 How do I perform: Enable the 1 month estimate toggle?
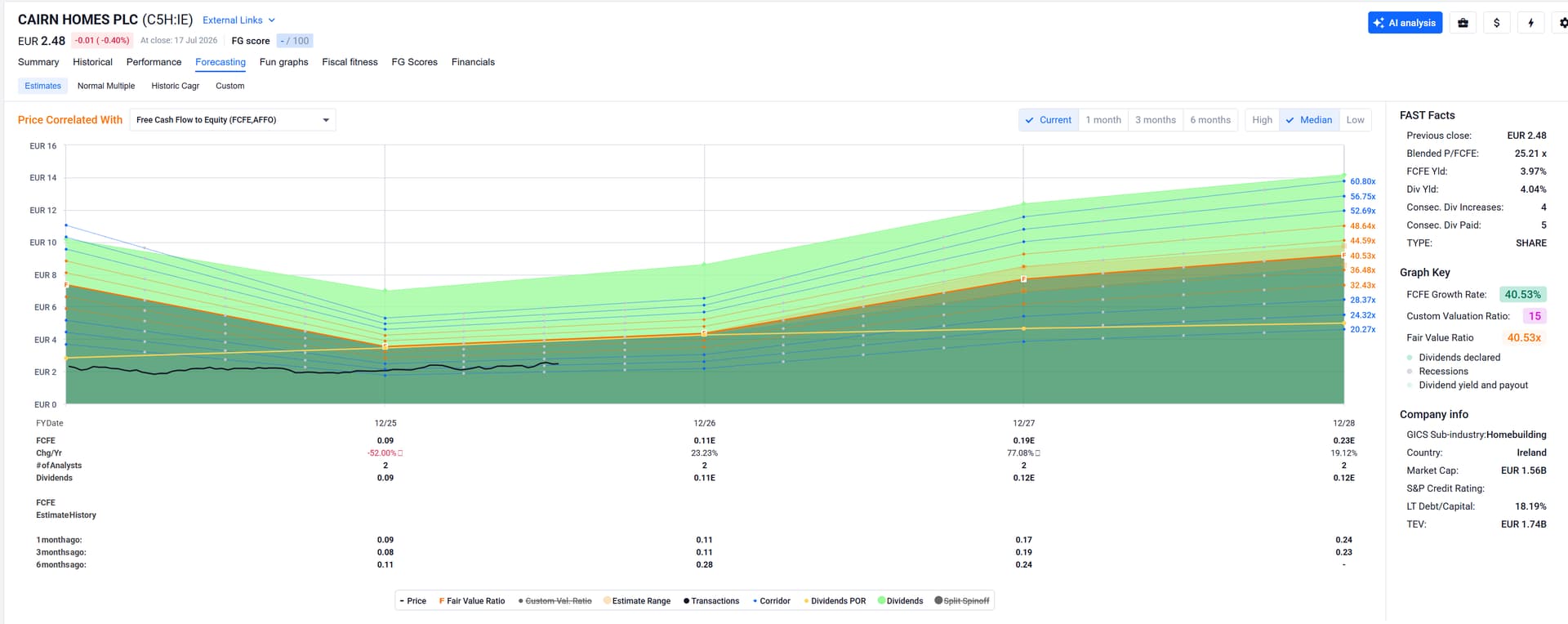tap(1102, 120)
